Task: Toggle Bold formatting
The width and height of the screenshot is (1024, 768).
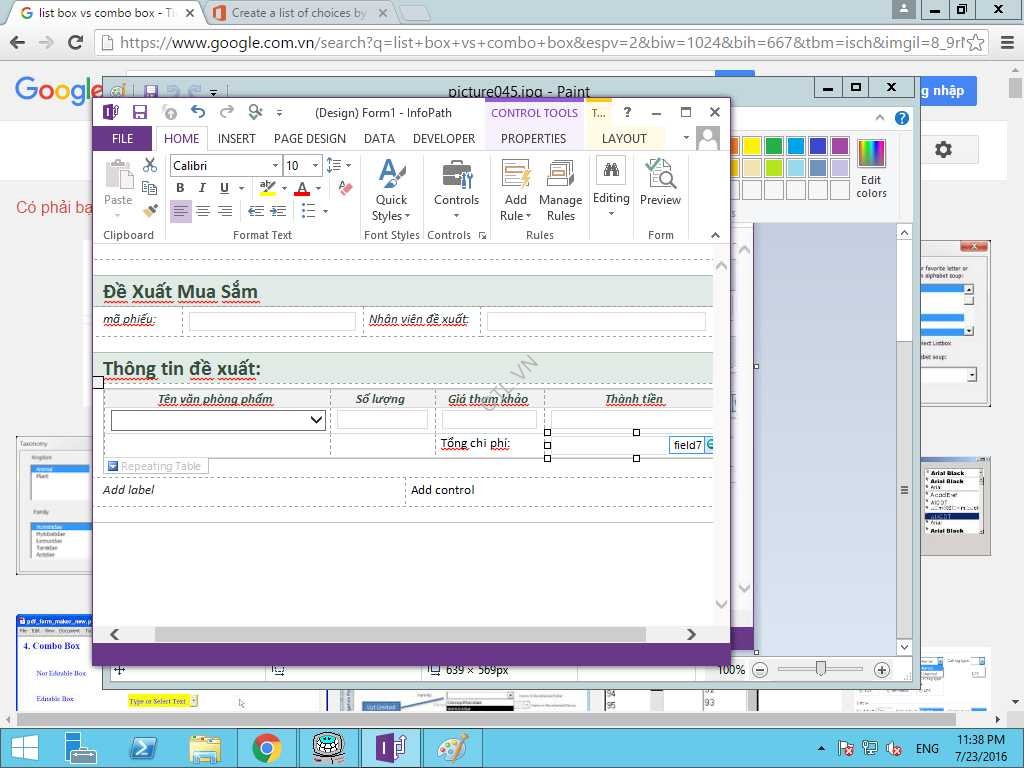Action: (x=180, y=188)
